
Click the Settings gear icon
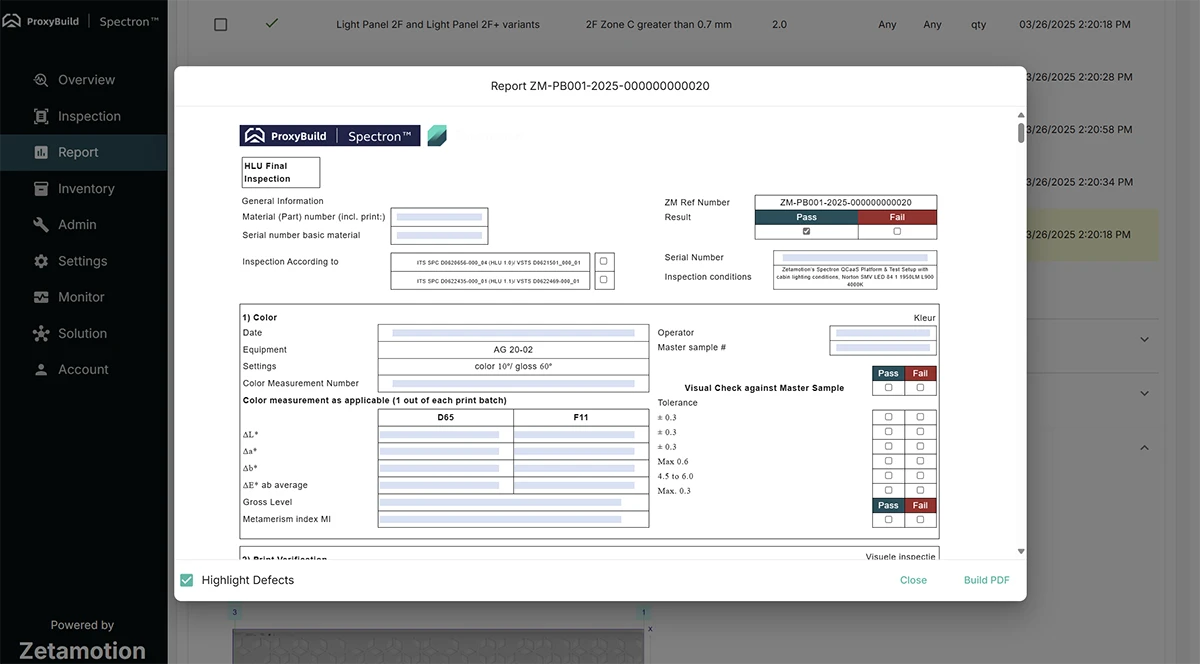click(x=41, y=261)
